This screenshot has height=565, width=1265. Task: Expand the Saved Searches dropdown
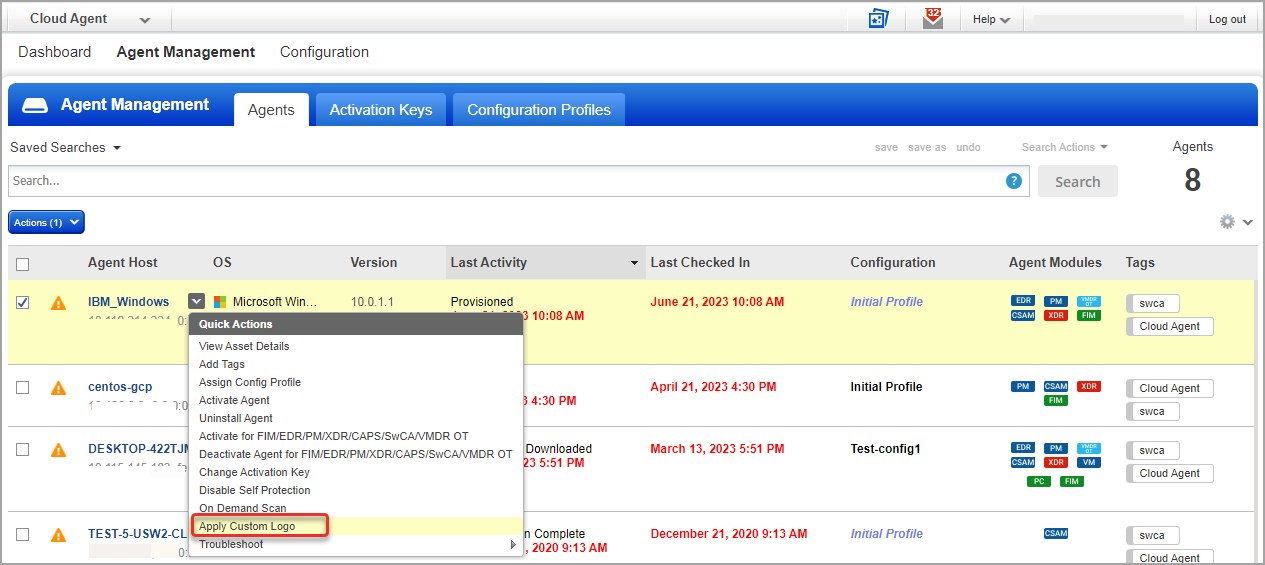pyautogui.click(x=65, y=147)
